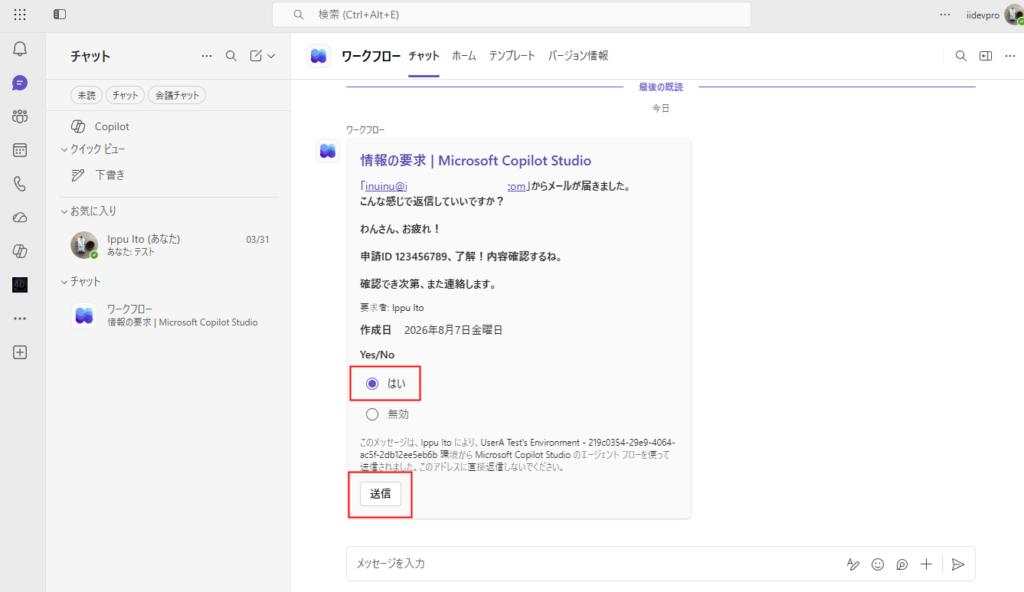Open chat header more options ellipsis
Screen dimensions: 1024x592
[1010, 56]
